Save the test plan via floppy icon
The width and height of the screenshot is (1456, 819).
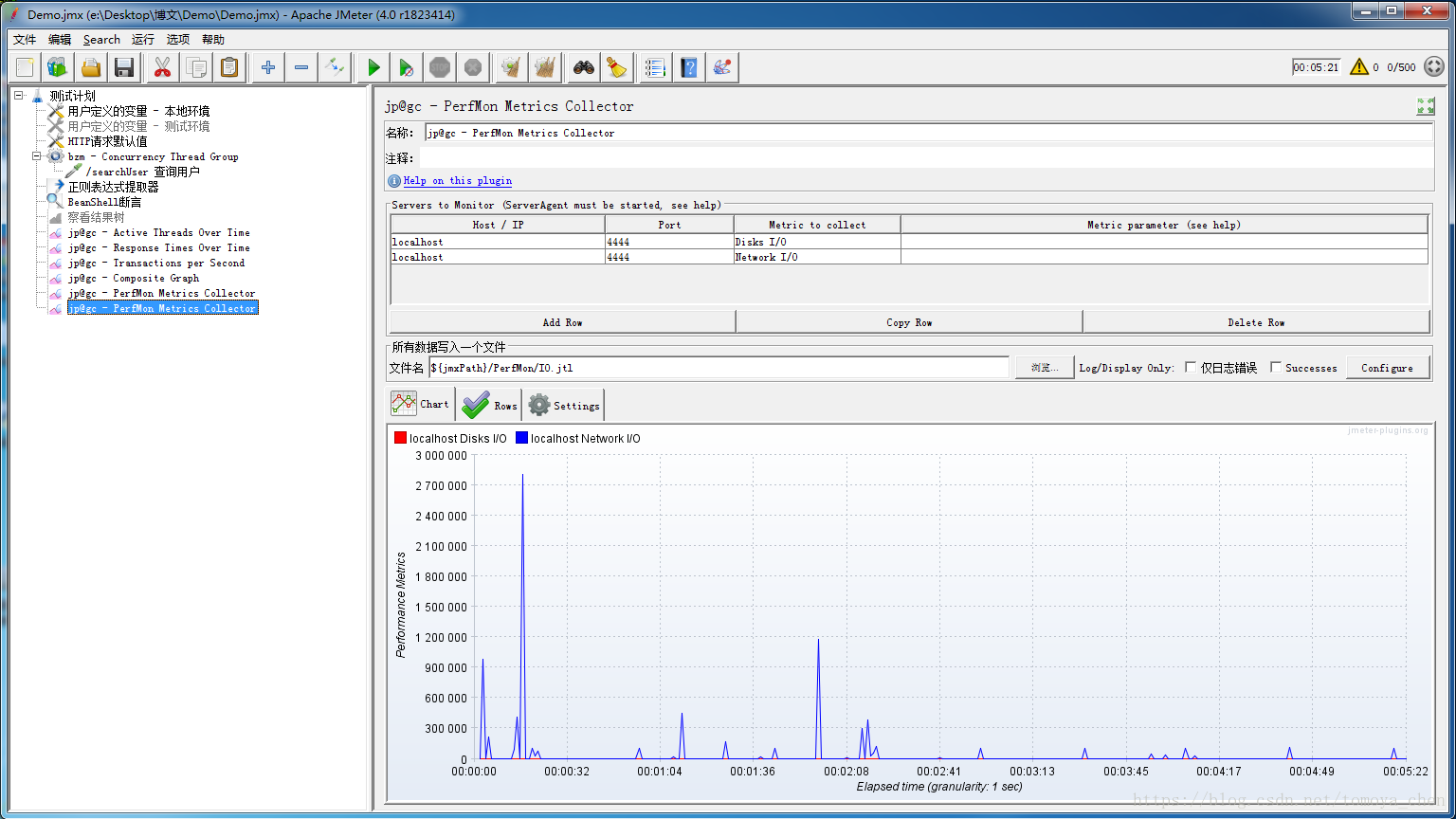point(123,67)
